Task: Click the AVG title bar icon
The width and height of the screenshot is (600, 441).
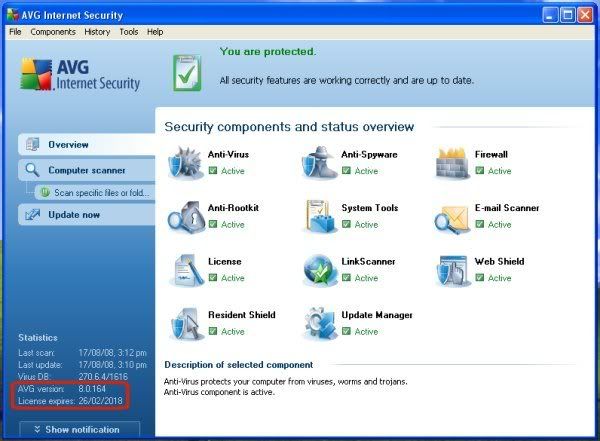Action: 13,15
